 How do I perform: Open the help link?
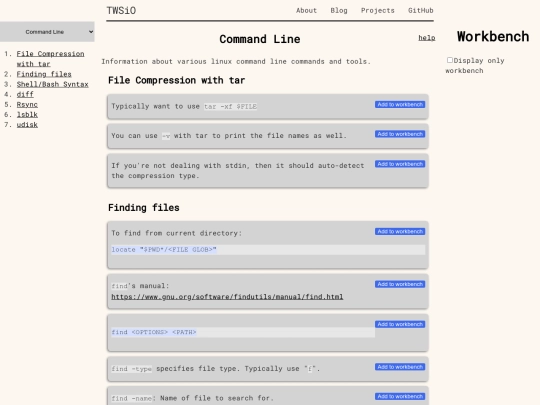(x=427, y=38)
